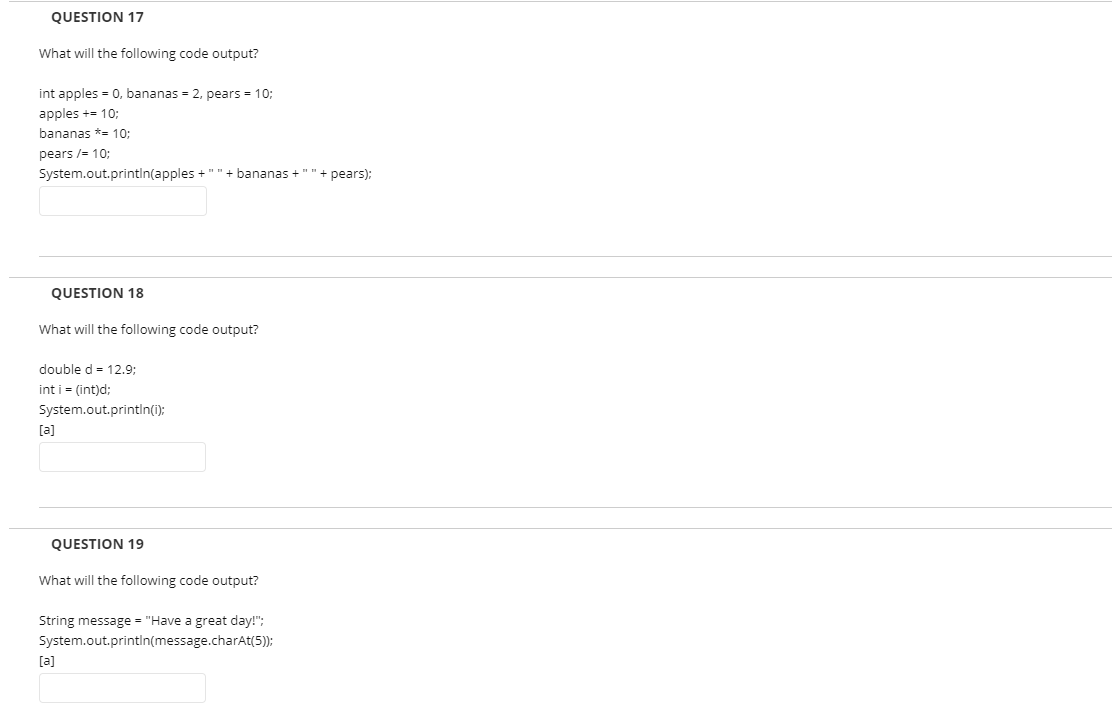Click the 'bananas *= 10;' code line
This screenshot has height=717, width=1112.
click(x=84, y=133)
